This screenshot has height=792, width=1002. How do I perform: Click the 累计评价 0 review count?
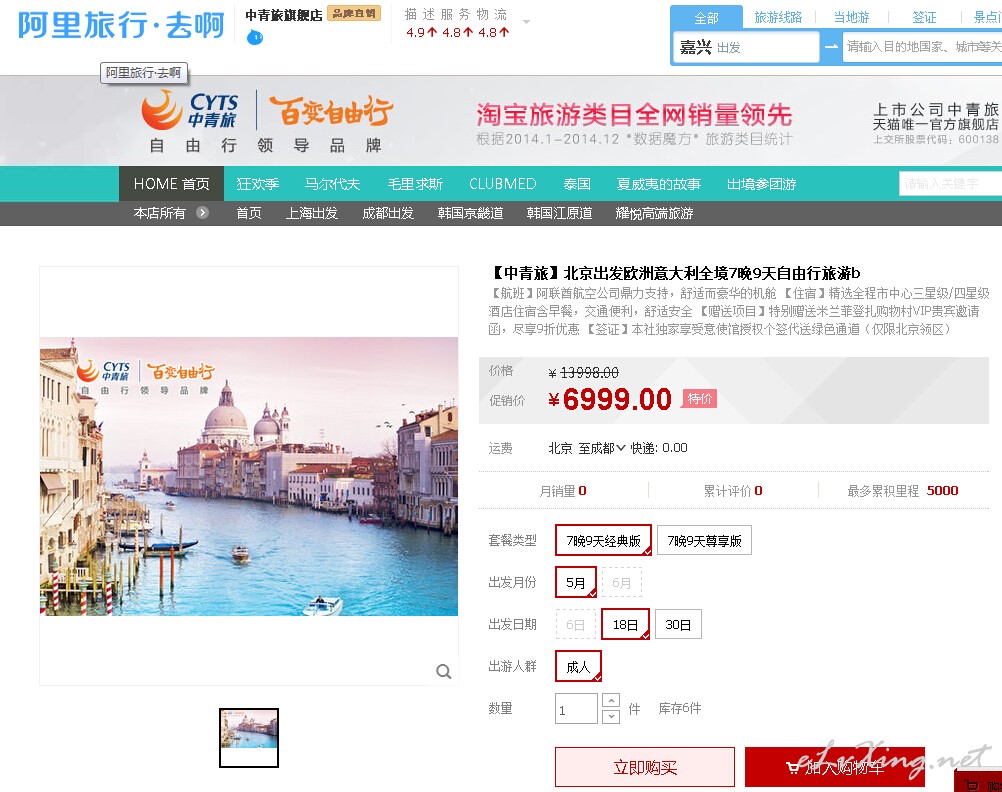point(733,491)
